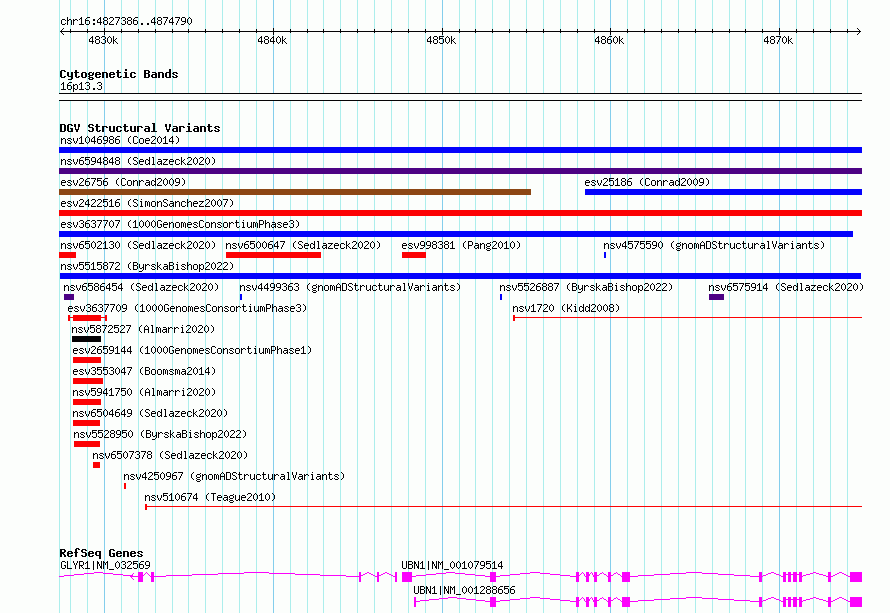The width and height of the screenshot is (890, 613).
Task: Click the thin red nsv1720 variant line
Action: [x=687, y=318]
